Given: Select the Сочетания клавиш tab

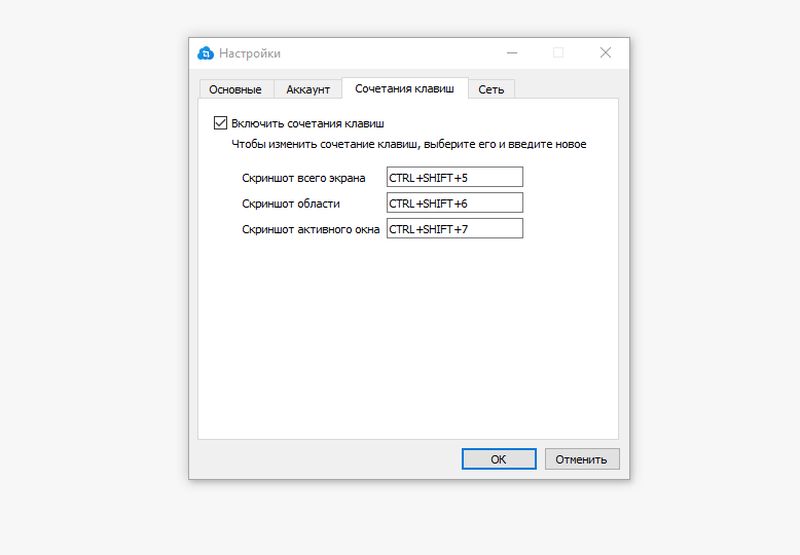Looking at the screenshot, I should click(x=405, y=88).
